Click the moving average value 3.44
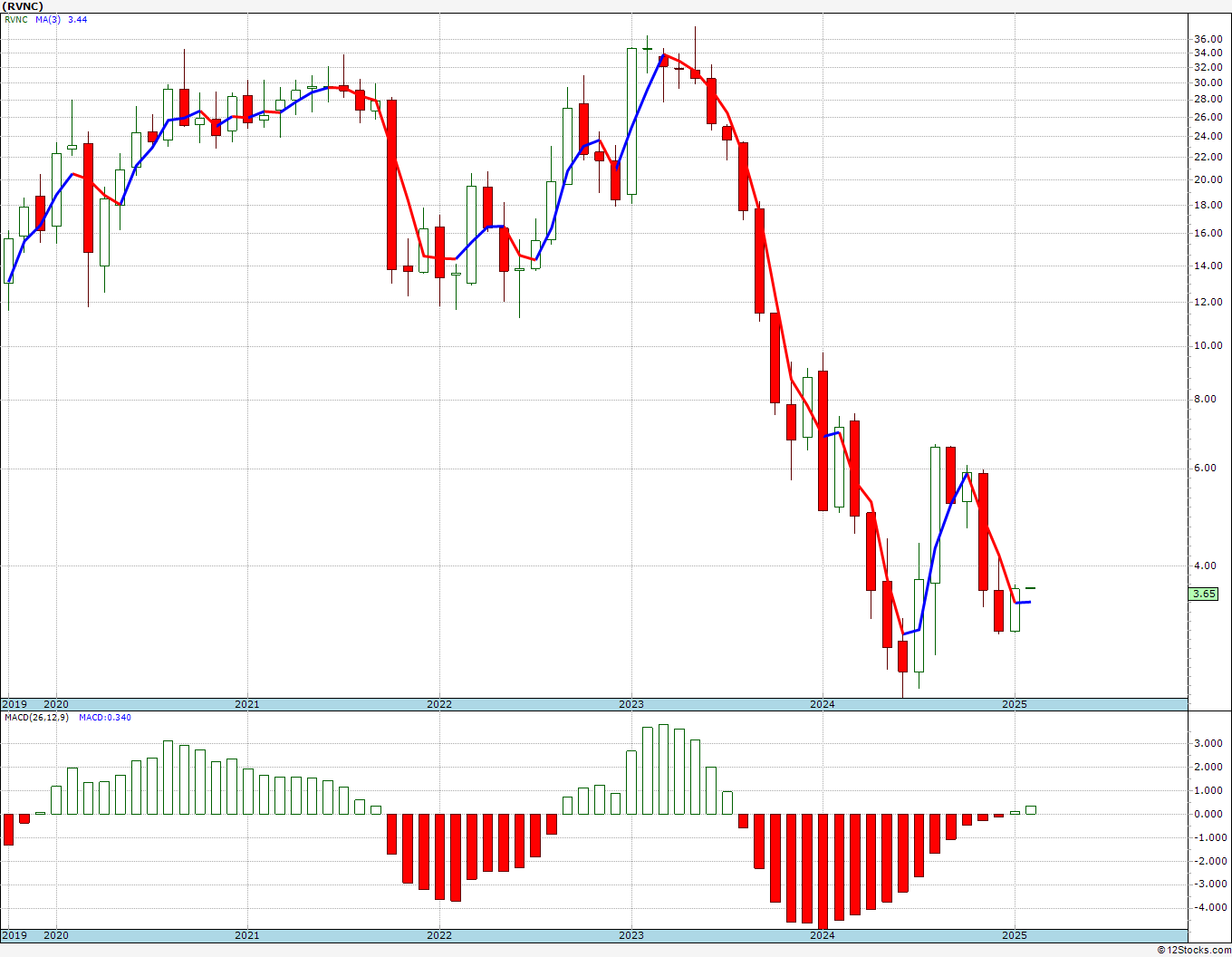The height and width of the screenshot is (957, 1232). pos(78,19)
